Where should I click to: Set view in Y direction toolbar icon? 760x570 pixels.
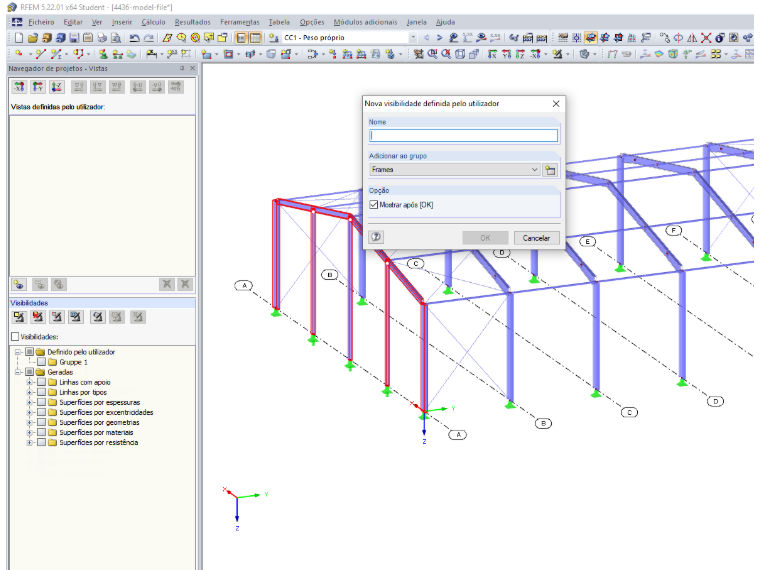click(506, 54)
